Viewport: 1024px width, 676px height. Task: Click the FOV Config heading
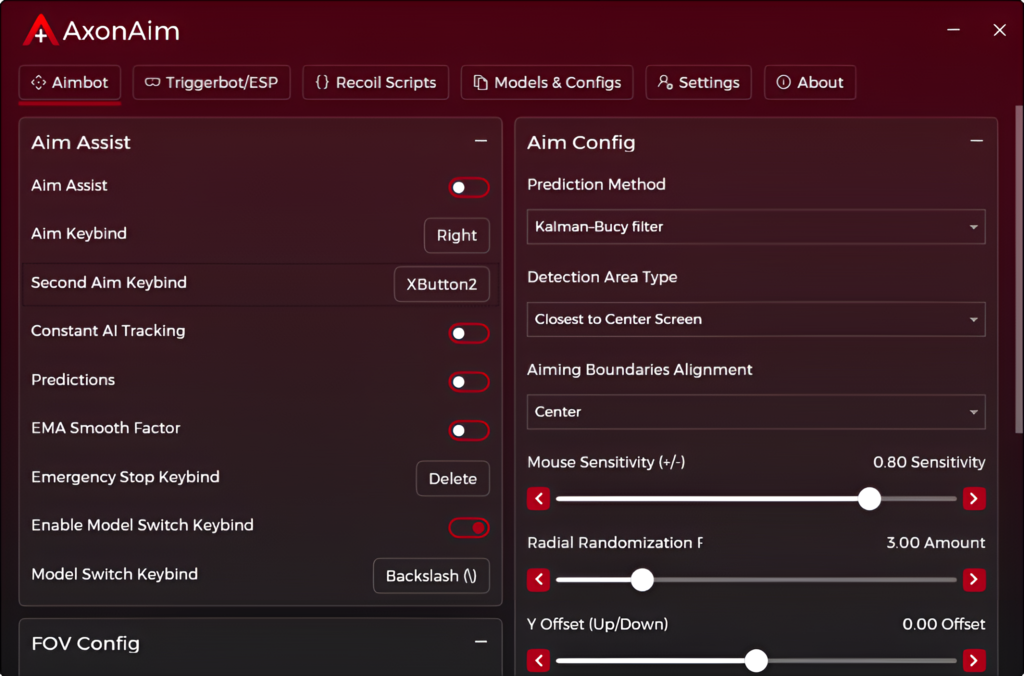[86, 643]
